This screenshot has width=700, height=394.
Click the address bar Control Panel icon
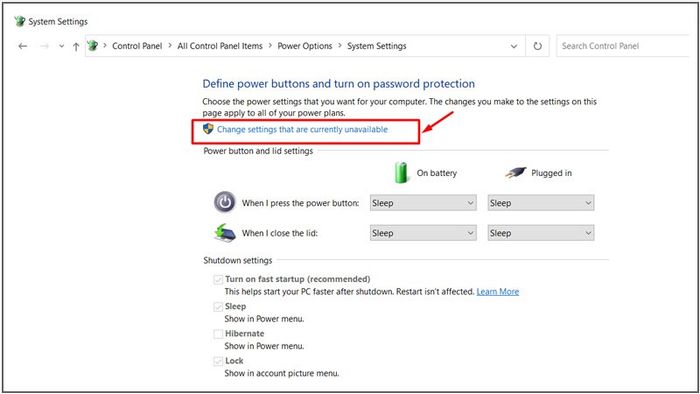tap(92, 46)
